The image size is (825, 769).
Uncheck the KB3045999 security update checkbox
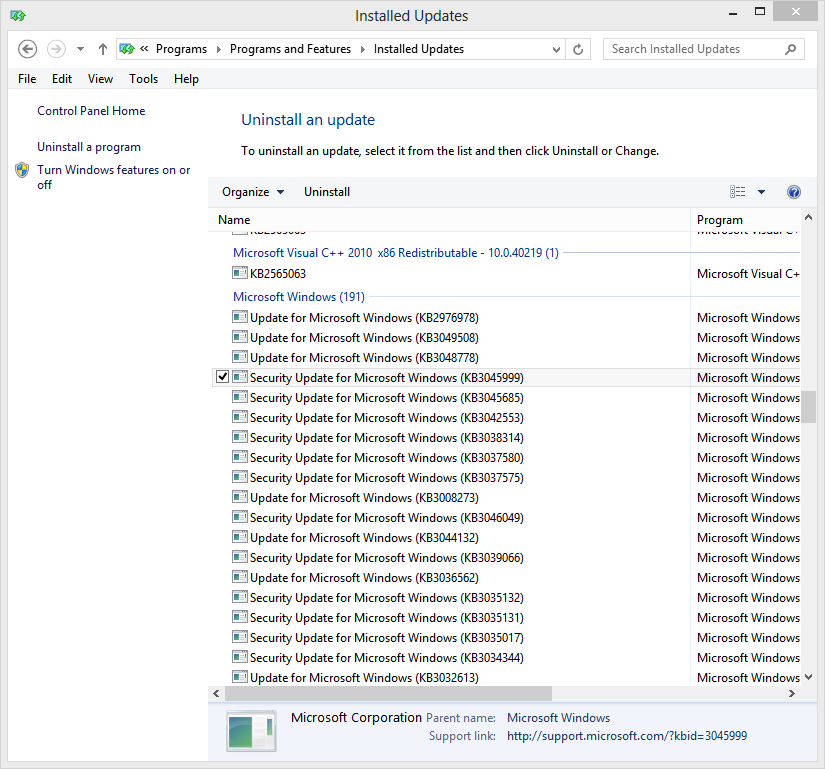tap(223, 377)
